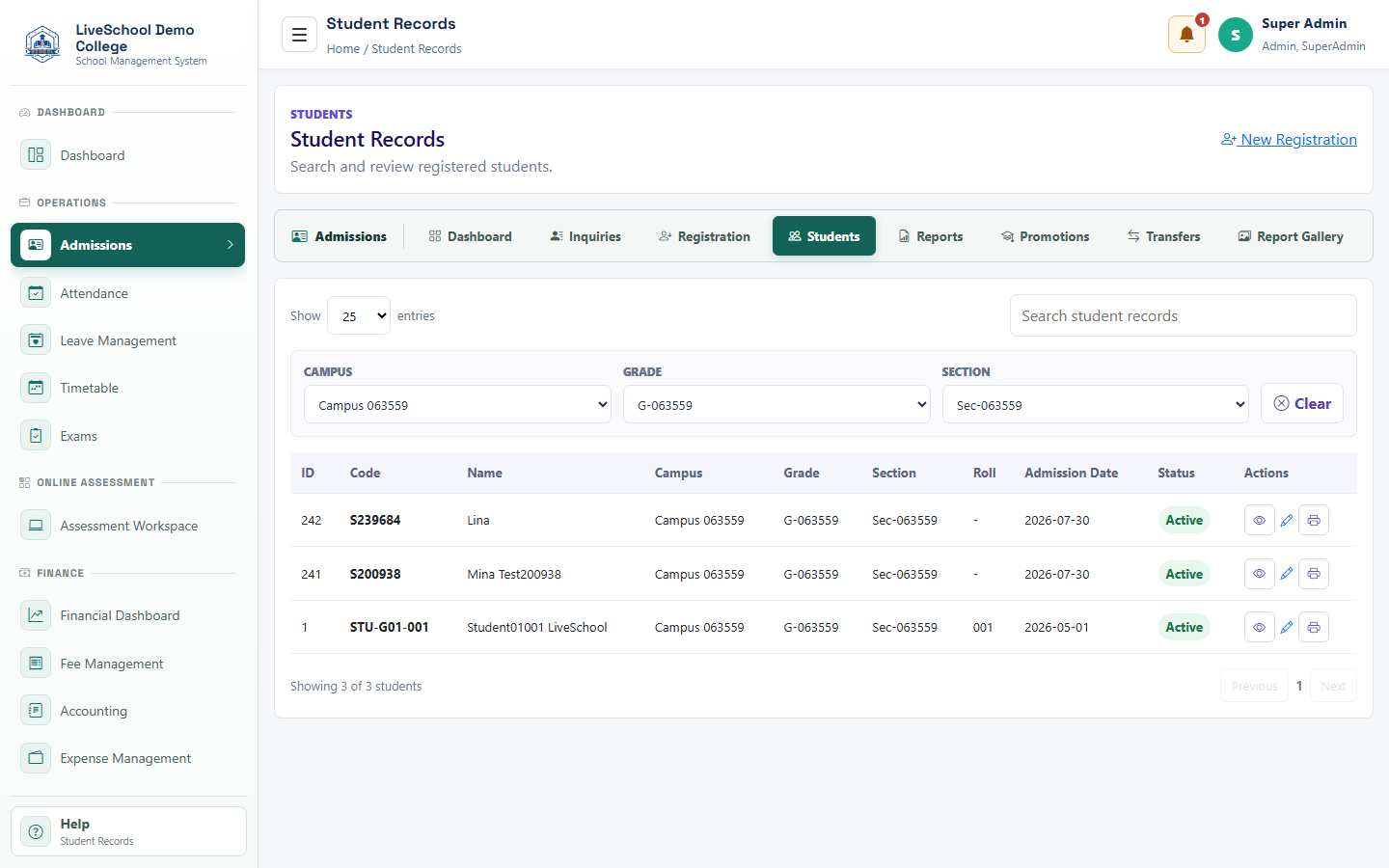Click the Super Admin avatar
The width and height of the screenshot is (1389, 868).
coord(1235,35)
